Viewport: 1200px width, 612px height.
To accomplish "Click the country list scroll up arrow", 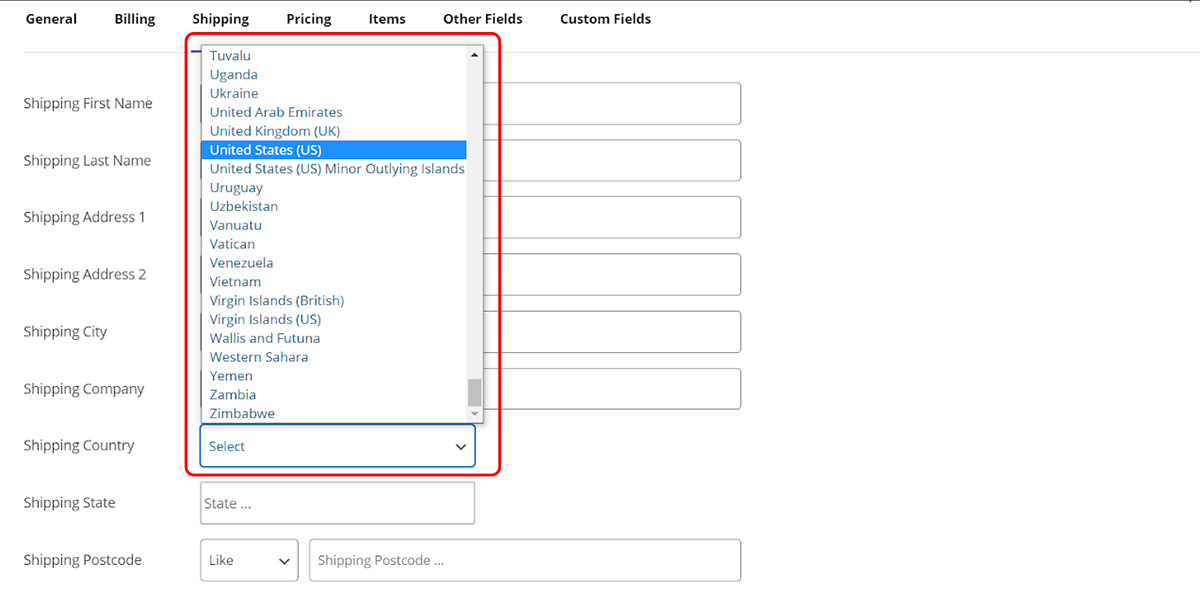I will coord(474,55).
